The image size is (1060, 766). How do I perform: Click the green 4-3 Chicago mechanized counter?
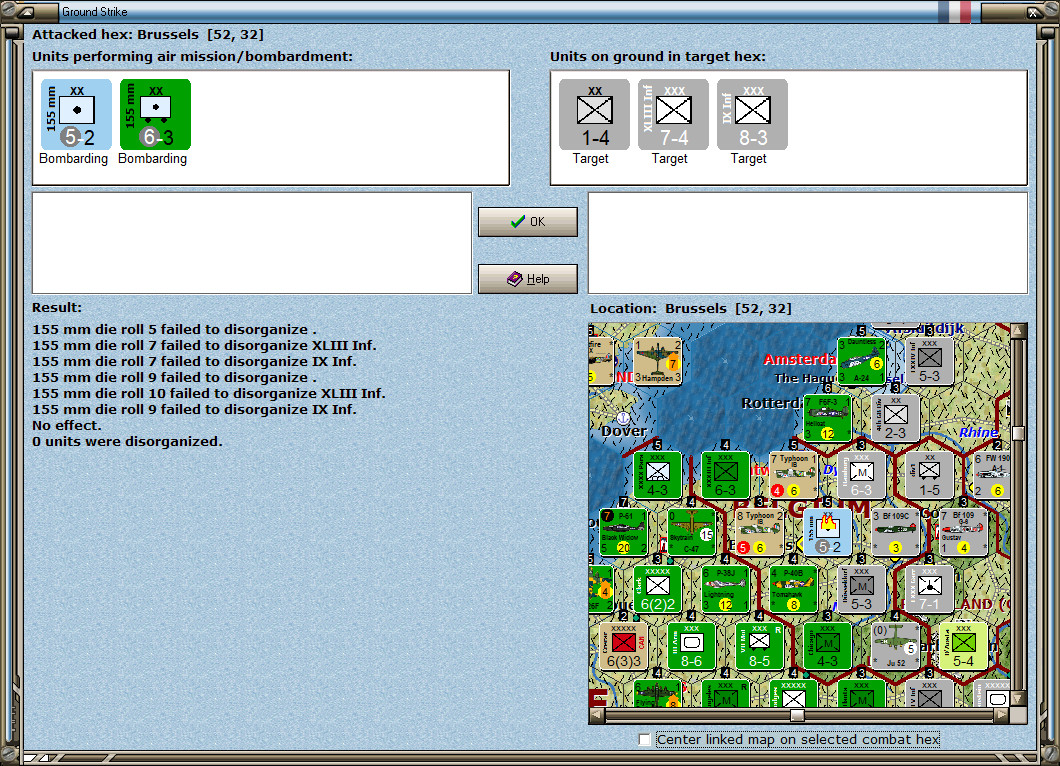click(827, 646)
